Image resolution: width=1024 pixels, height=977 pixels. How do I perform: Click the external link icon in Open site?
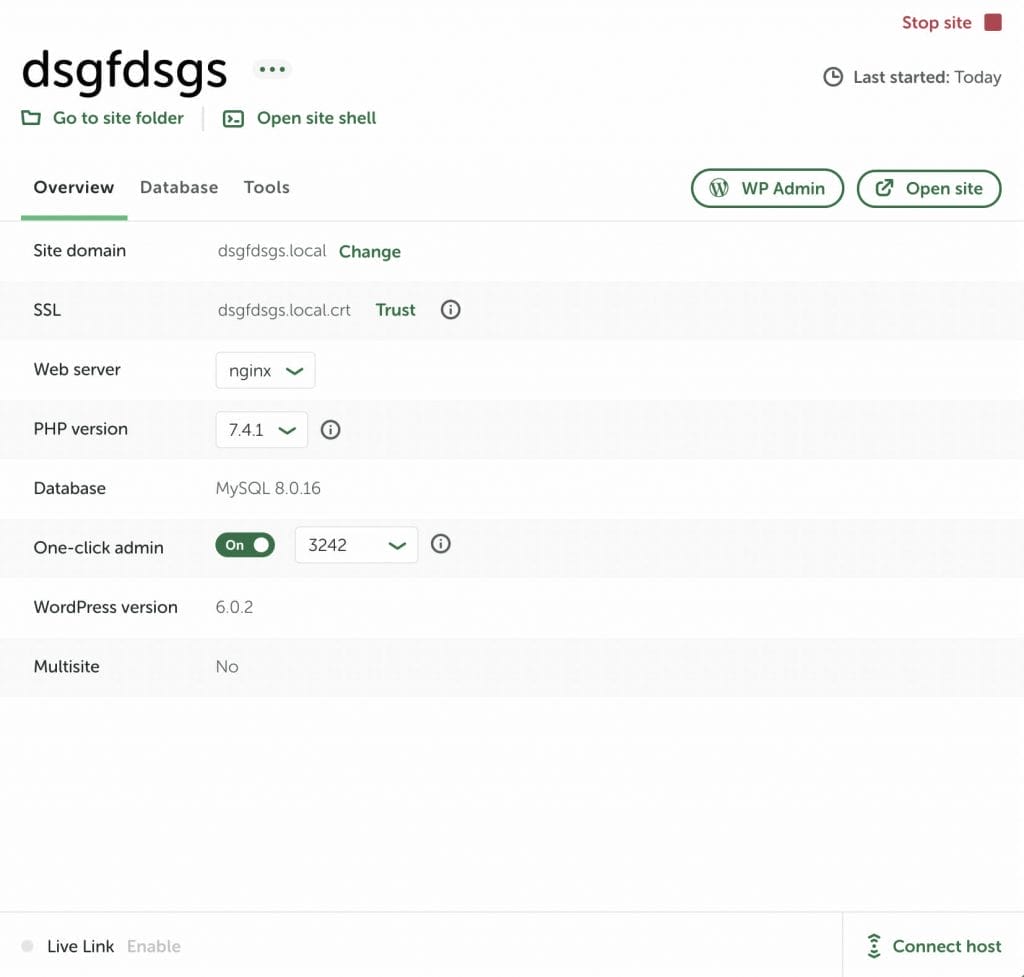(x=884, y=188)
